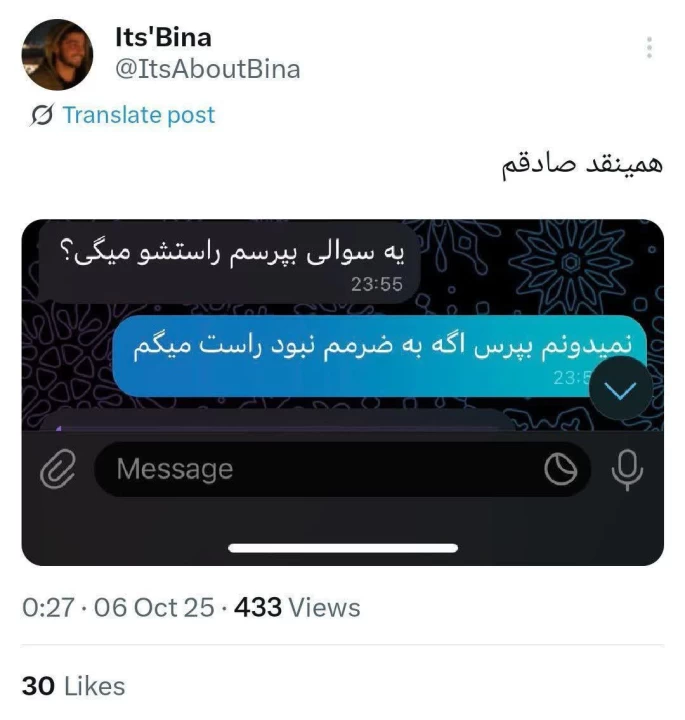Tap the microphone voice message icon

pos(627,470)
